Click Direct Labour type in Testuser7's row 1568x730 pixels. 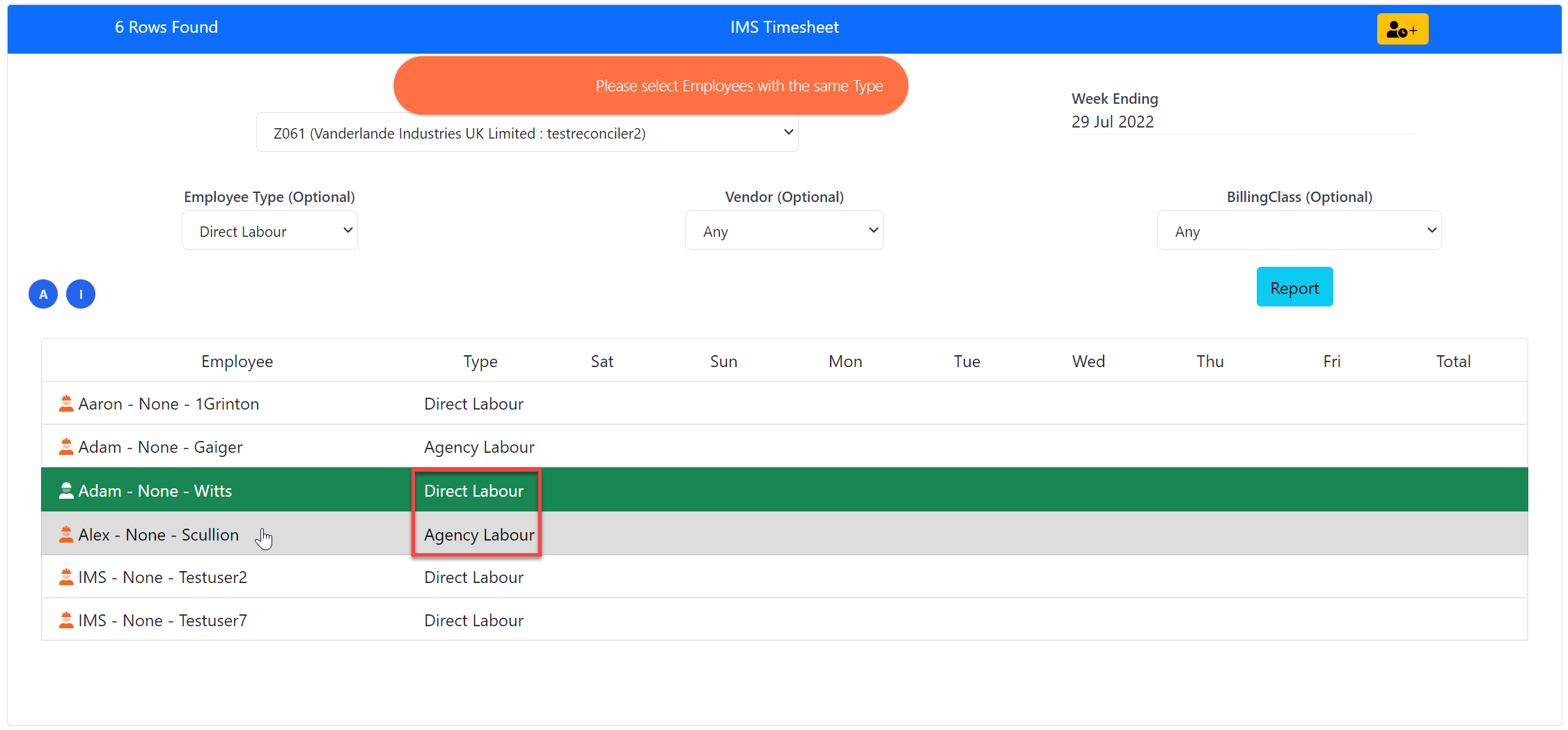coord(473,621)
